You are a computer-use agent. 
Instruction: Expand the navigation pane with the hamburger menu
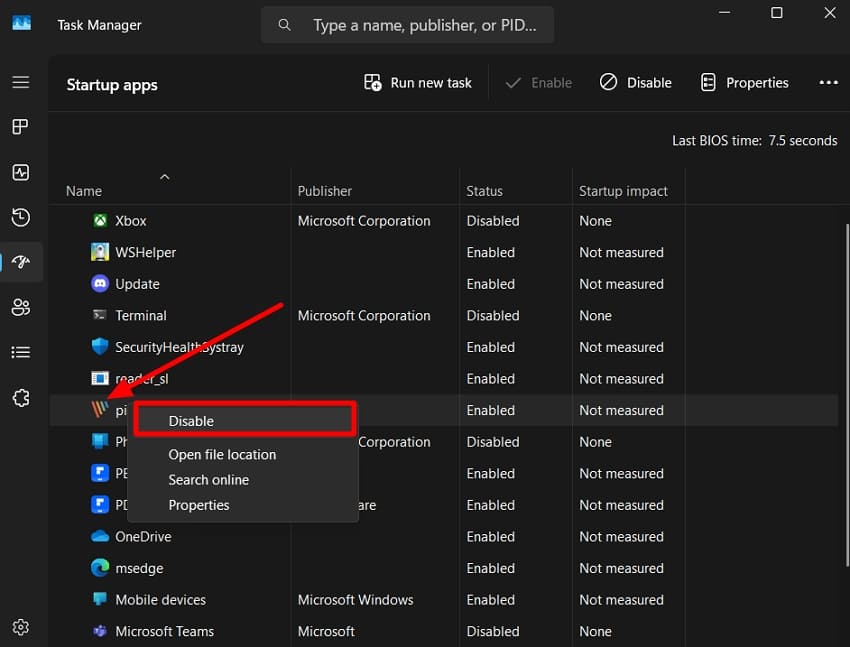[x=21, y=82]
